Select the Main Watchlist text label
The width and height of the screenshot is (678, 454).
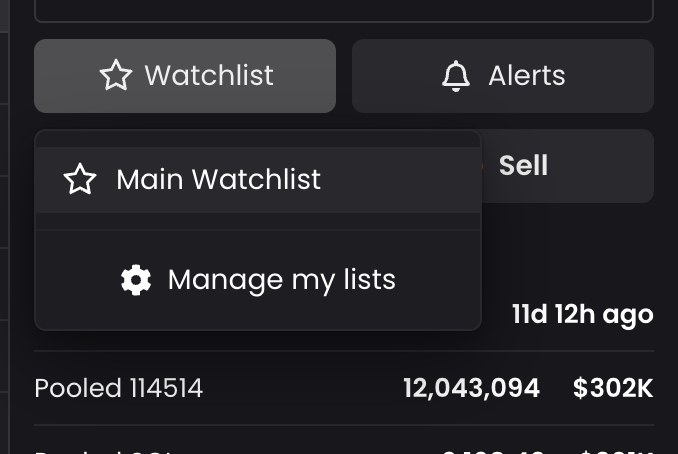click(218, 180)
